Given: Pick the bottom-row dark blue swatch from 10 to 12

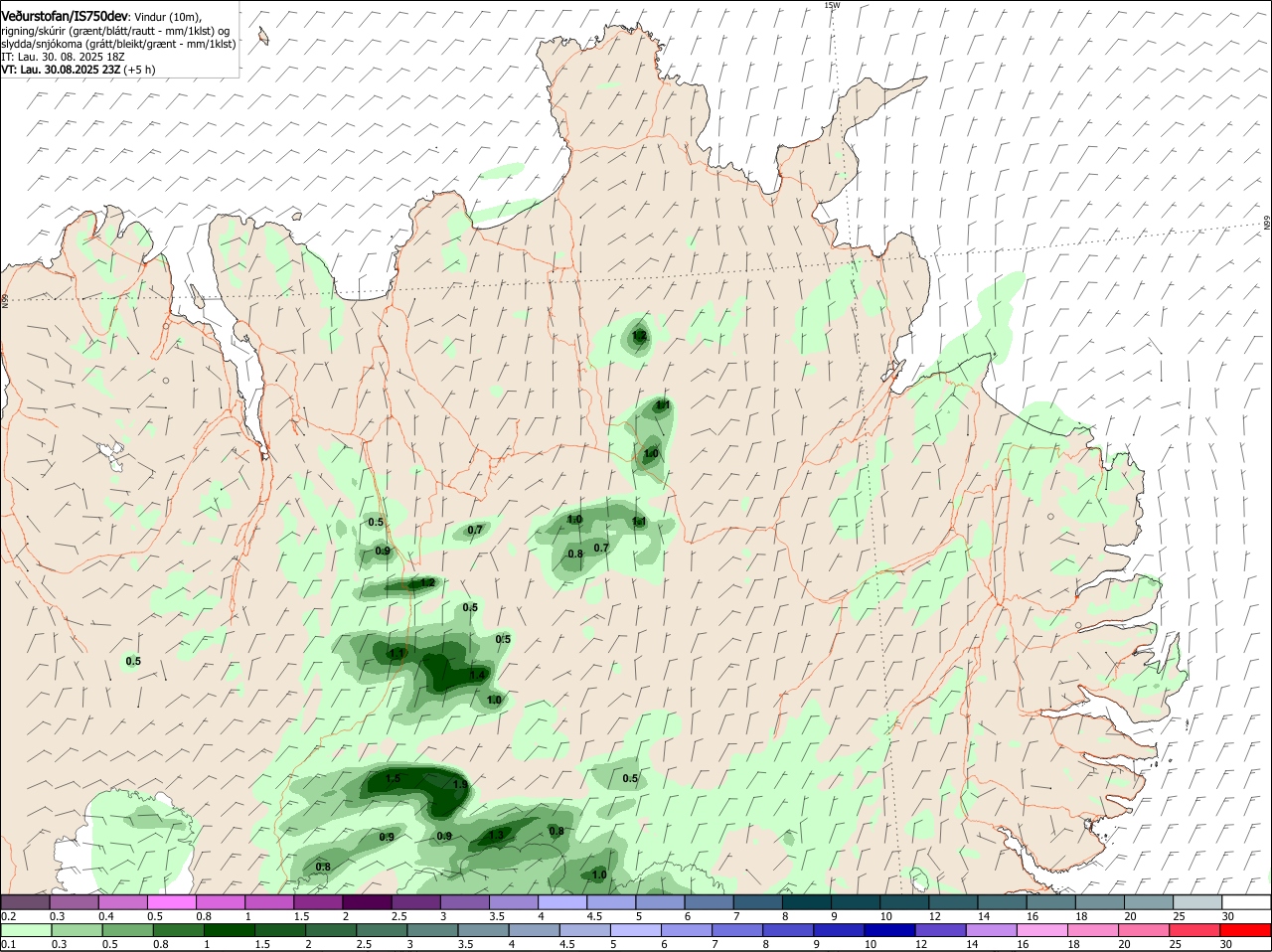Looking at the screenshot, I should [889, 930].
